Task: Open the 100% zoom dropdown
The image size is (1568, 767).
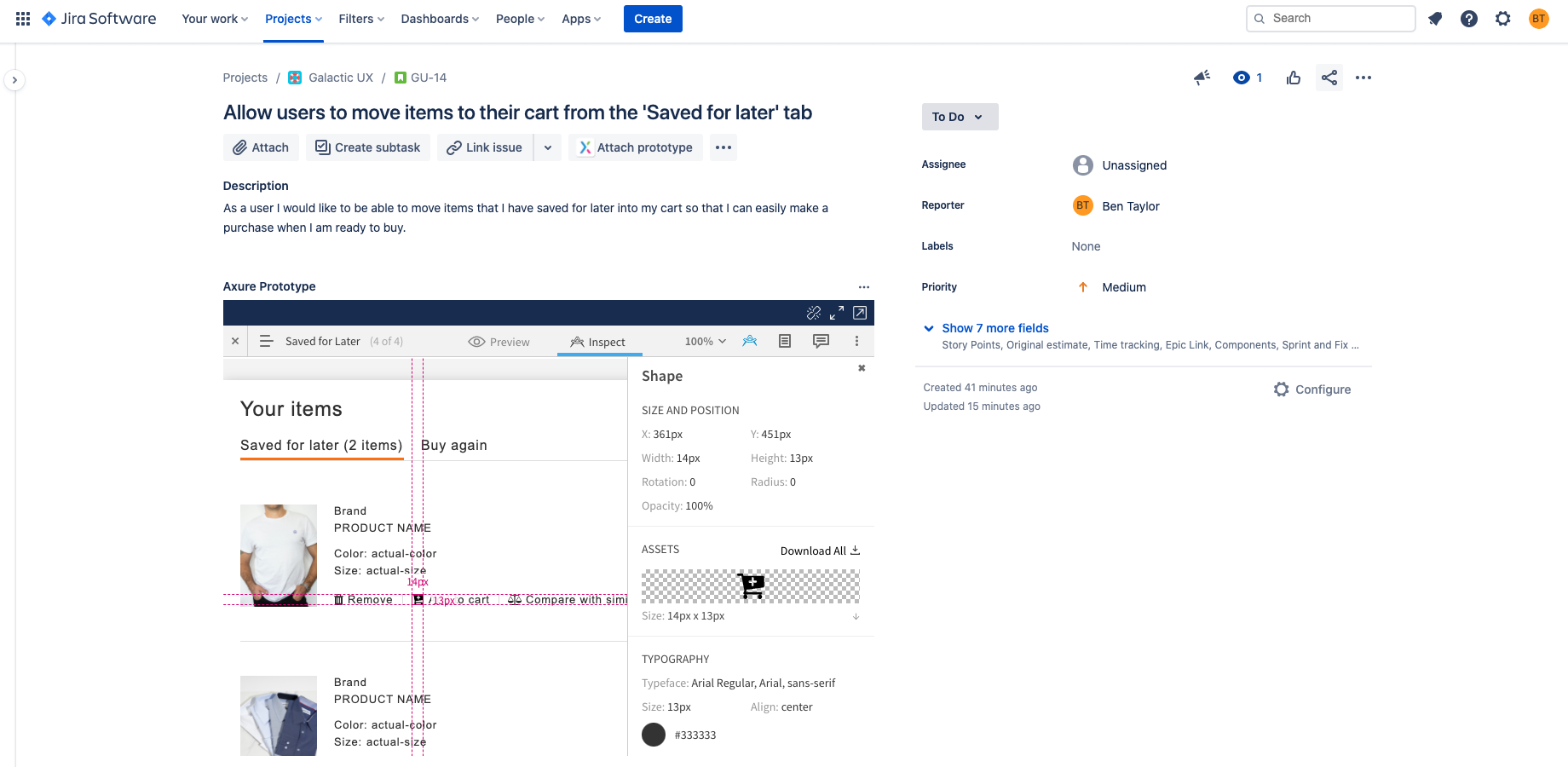Action: (x=706, y=341)
